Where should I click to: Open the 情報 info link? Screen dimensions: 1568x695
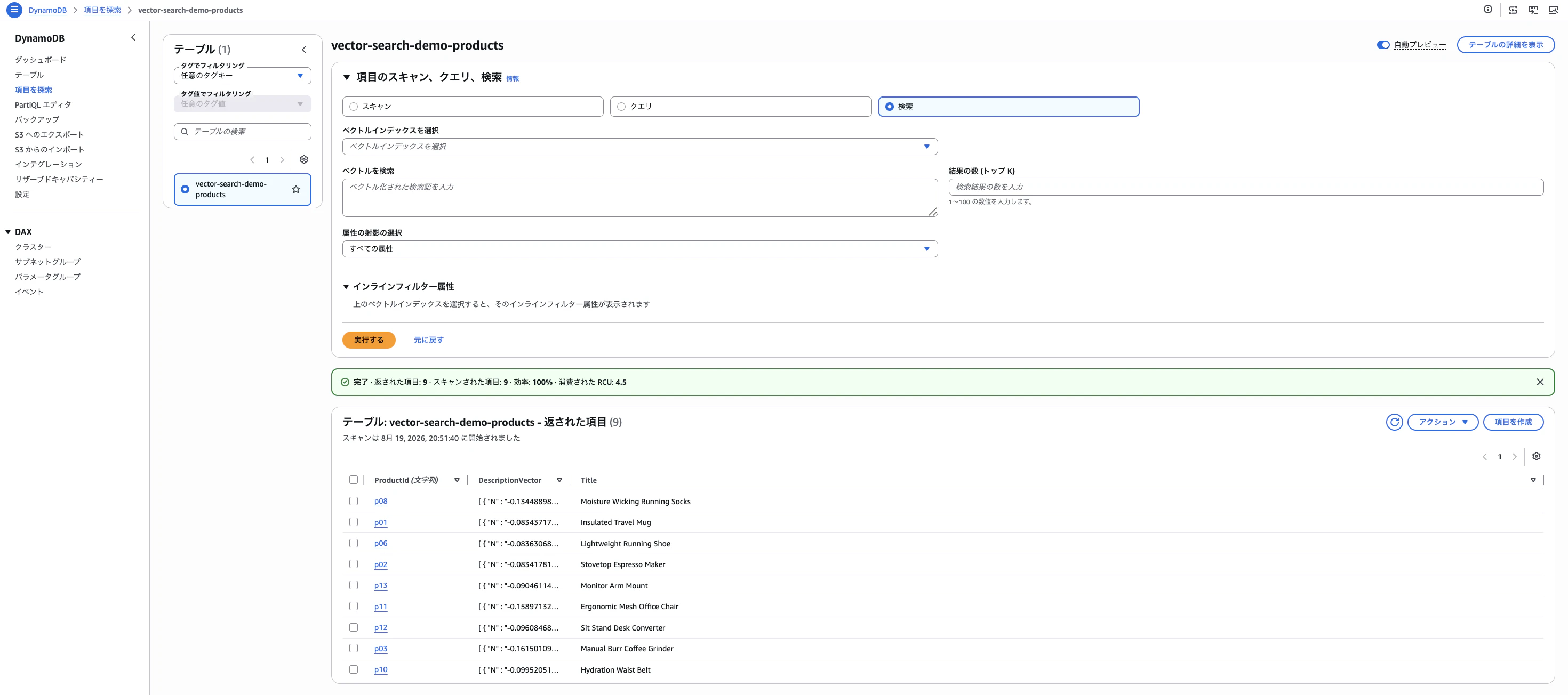click(513, 78)
